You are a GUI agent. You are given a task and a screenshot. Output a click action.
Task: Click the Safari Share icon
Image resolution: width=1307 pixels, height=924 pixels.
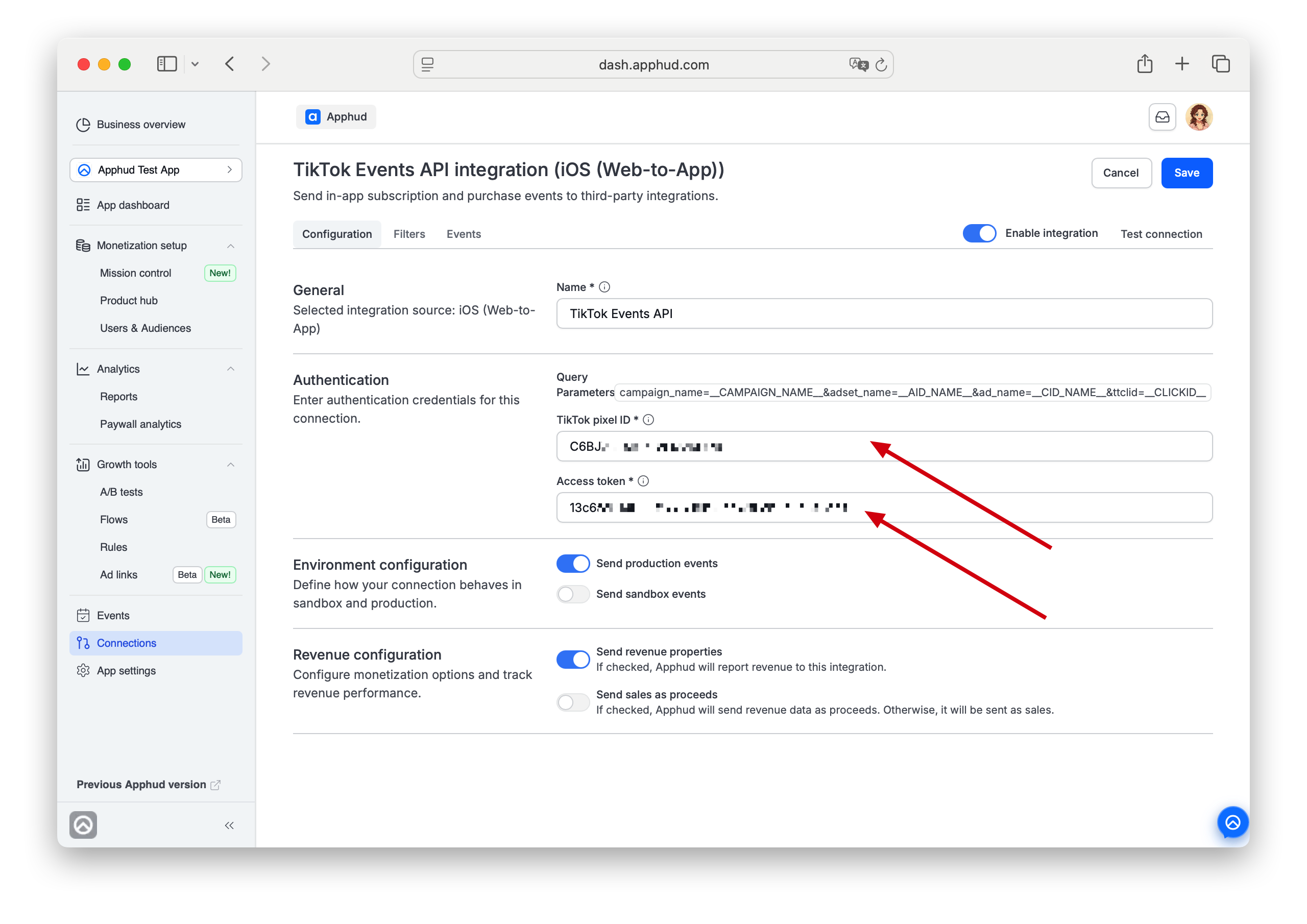(x=1145, y=64)
